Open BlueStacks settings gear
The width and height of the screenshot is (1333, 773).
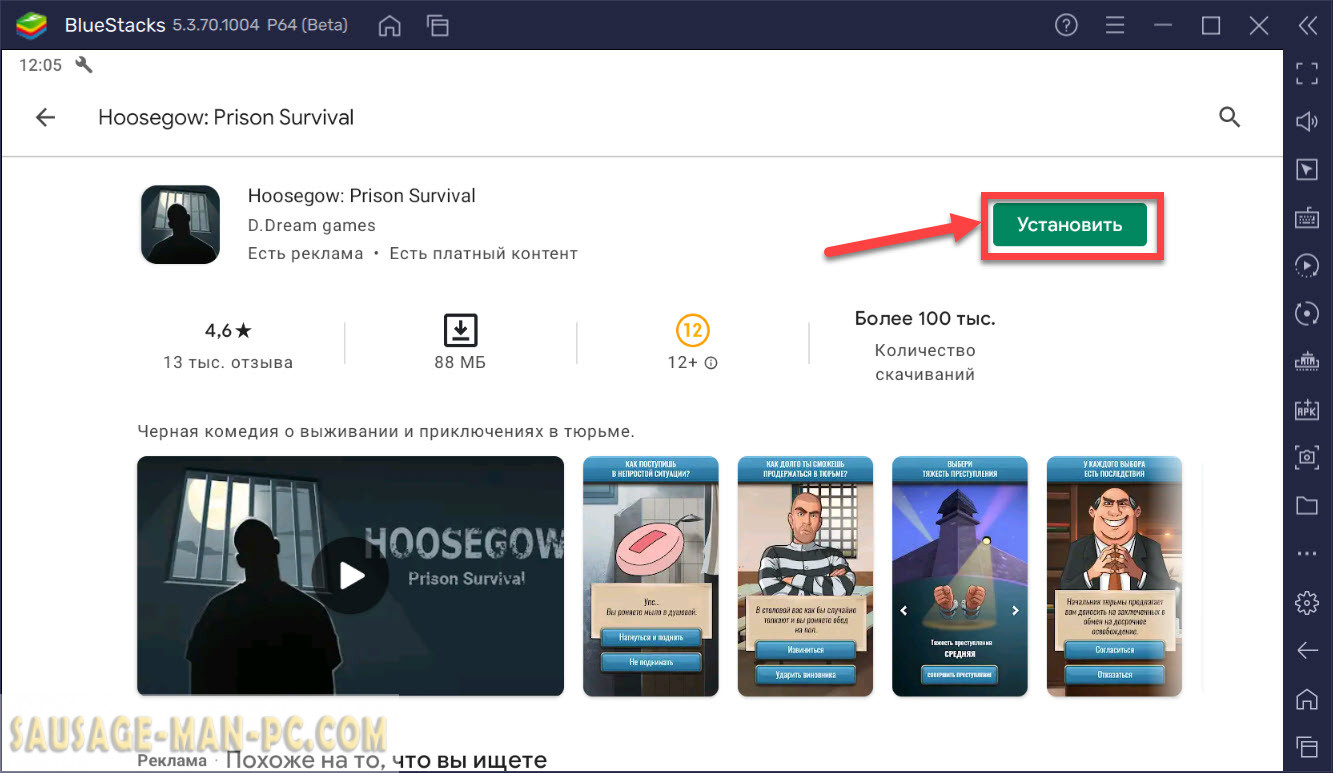[1307, 602]
